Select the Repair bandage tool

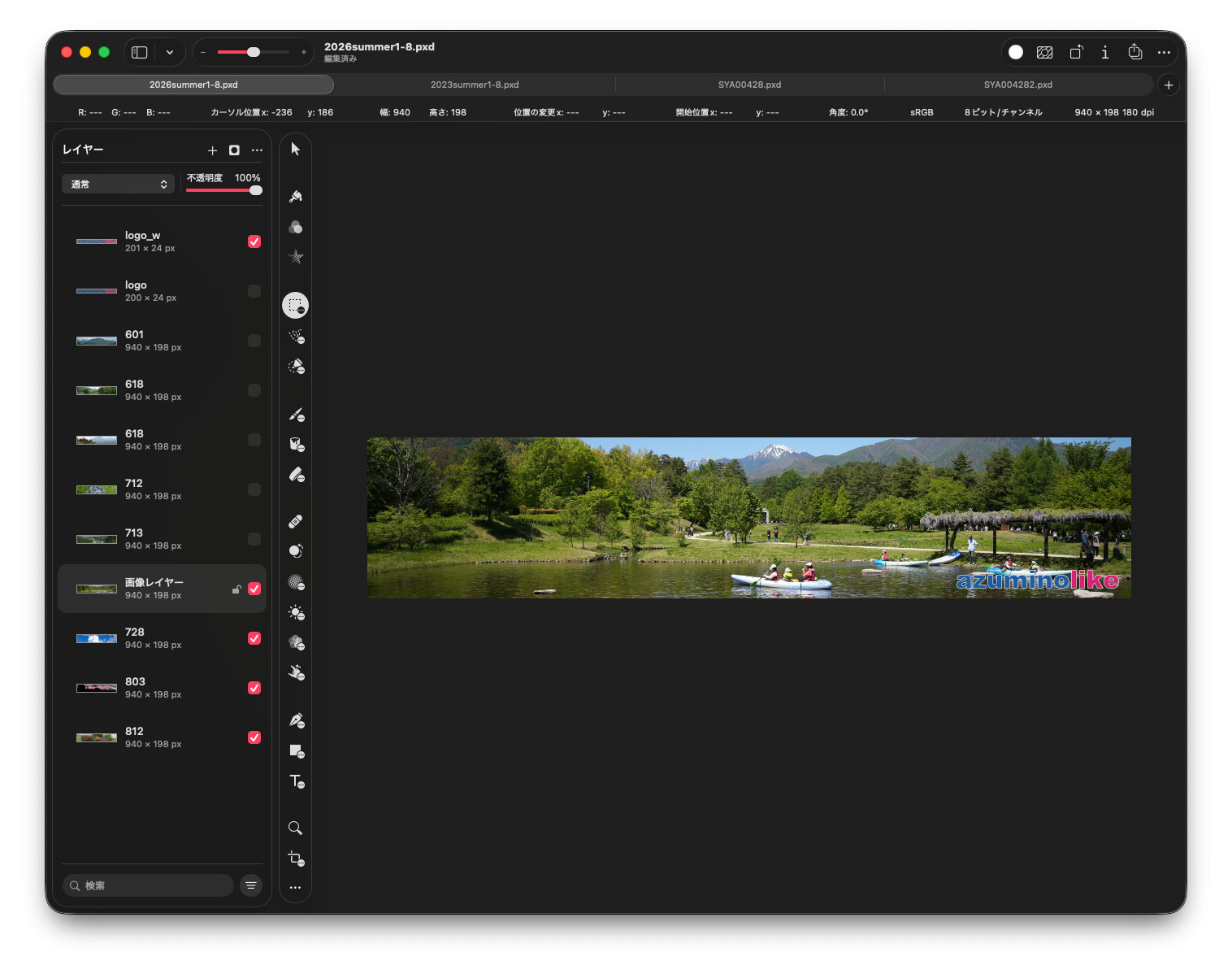pyautogui.click(x=295, y=521)
